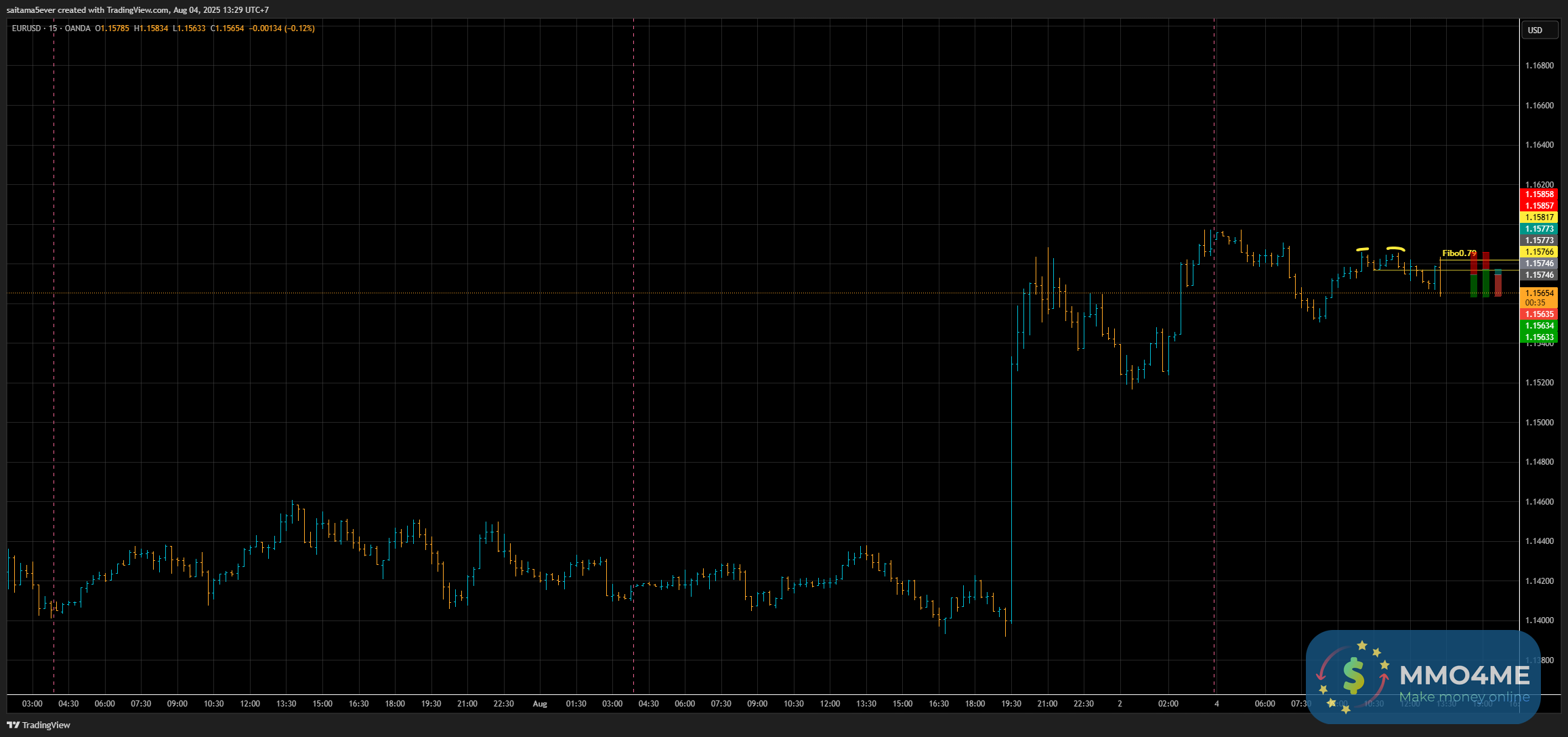Click the orange 1.15654 current price label
Viewport: 1568px width, 737px height.
(x=1540, y=293)
